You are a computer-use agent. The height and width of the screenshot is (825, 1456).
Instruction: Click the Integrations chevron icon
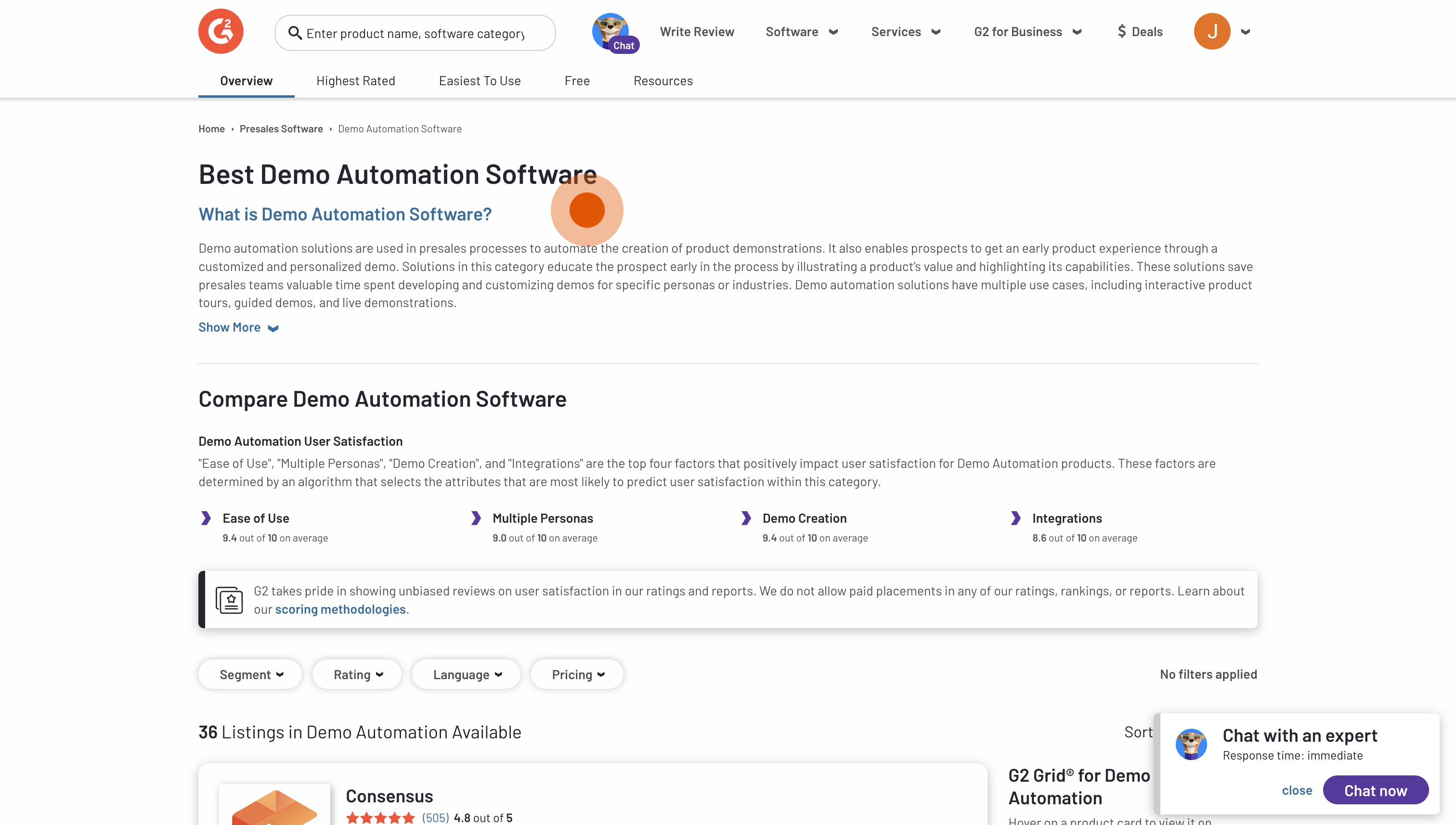[x=1015, y=518]
